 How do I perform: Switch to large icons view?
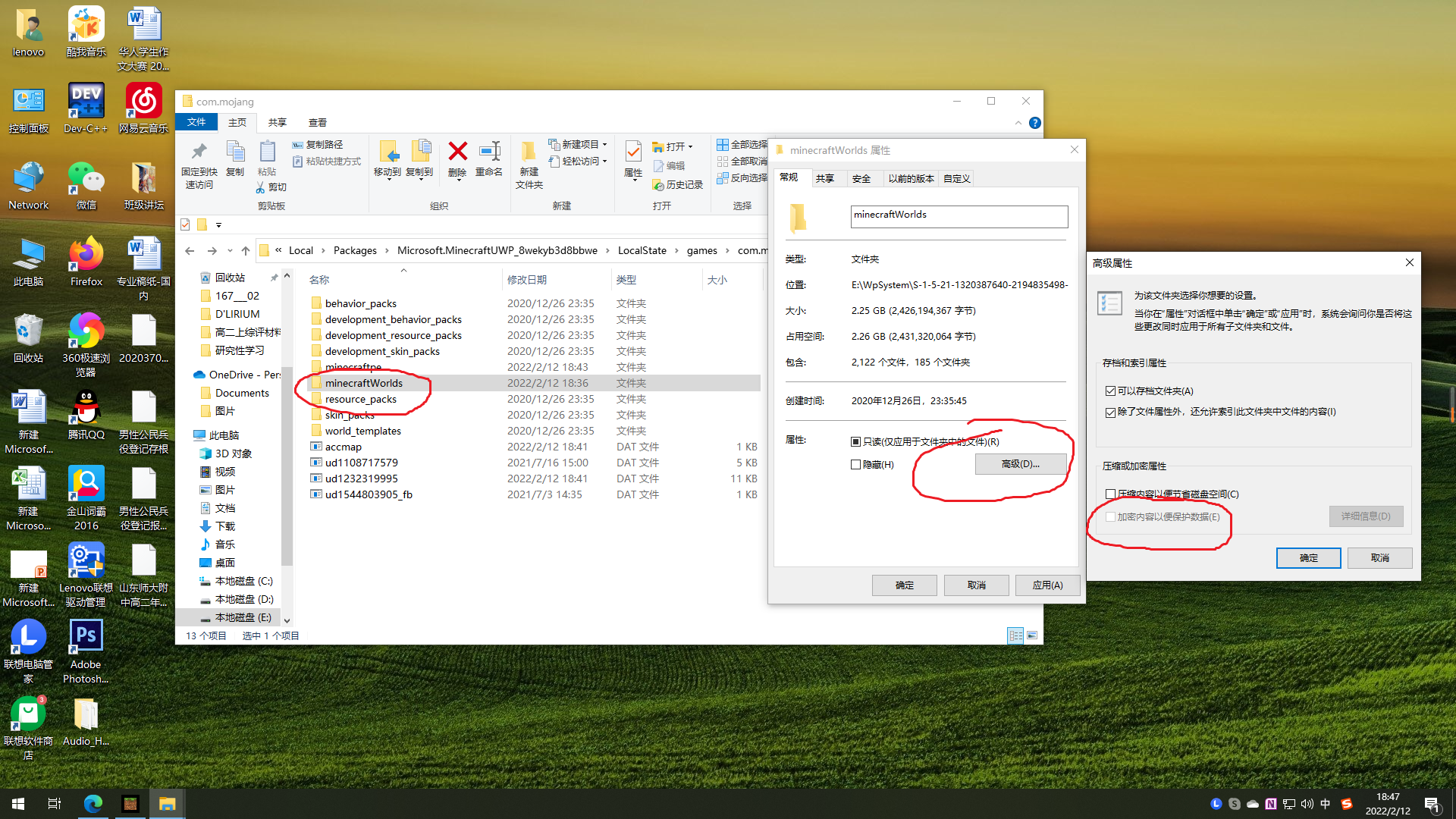(1032, 635)
